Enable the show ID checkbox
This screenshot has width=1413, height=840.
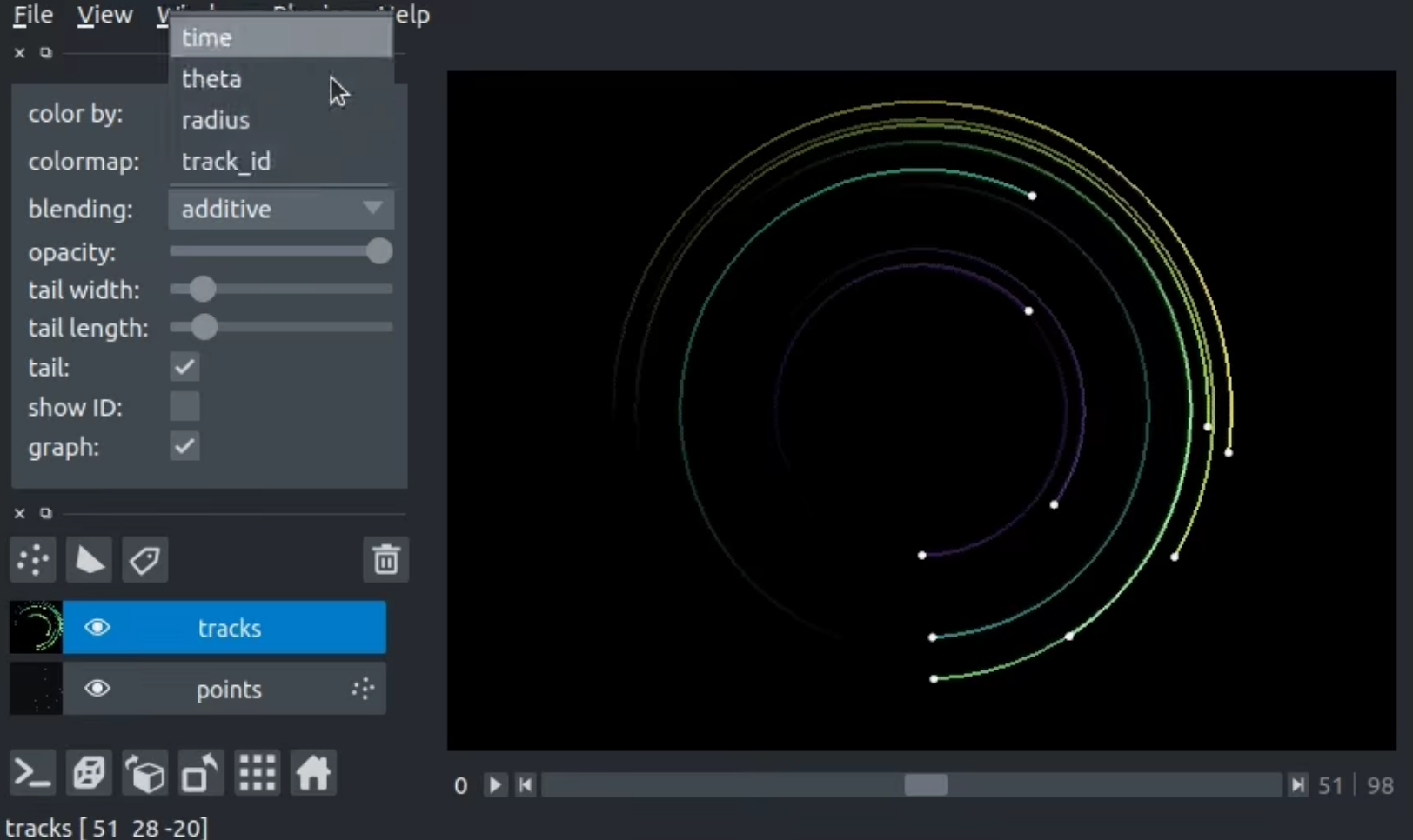tap(184, 407)
